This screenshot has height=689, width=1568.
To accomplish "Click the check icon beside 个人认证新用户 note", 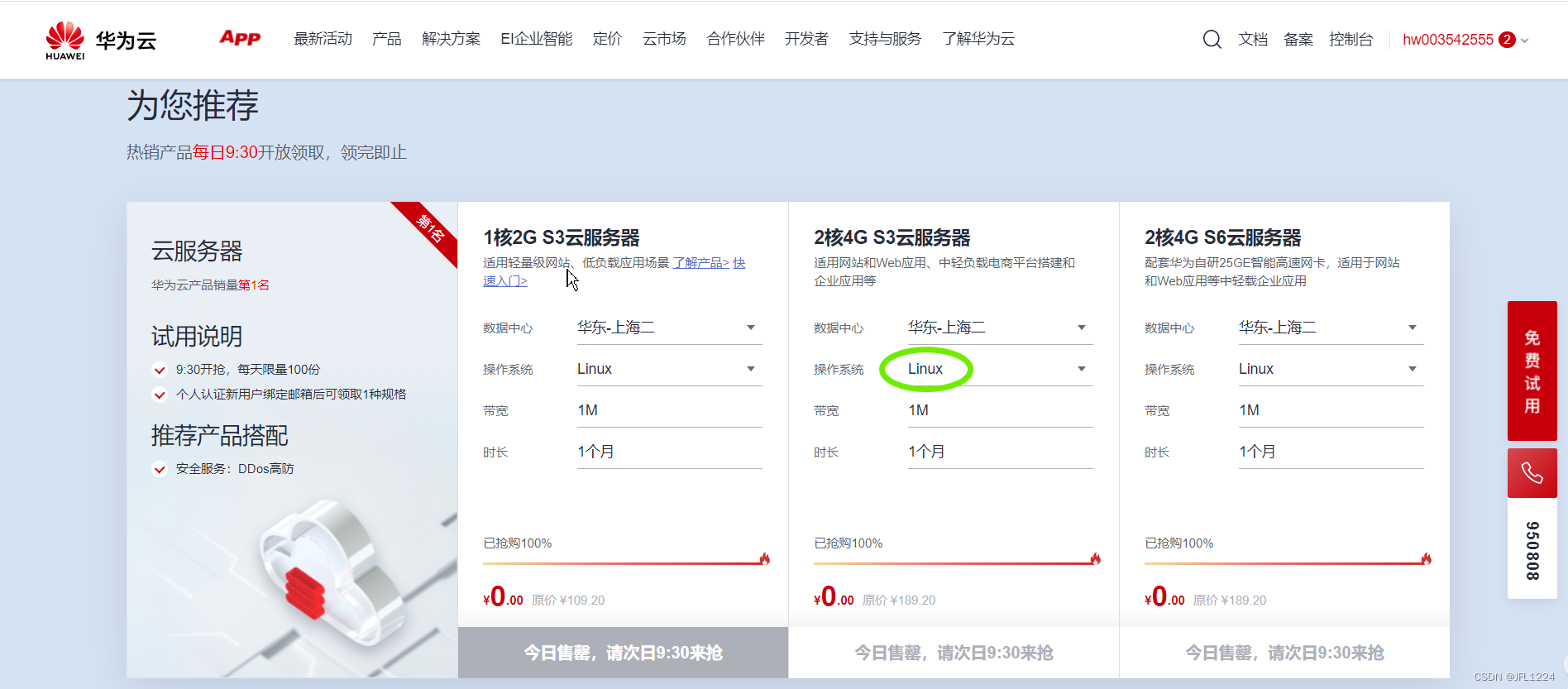I will click(x=160, y=395).
